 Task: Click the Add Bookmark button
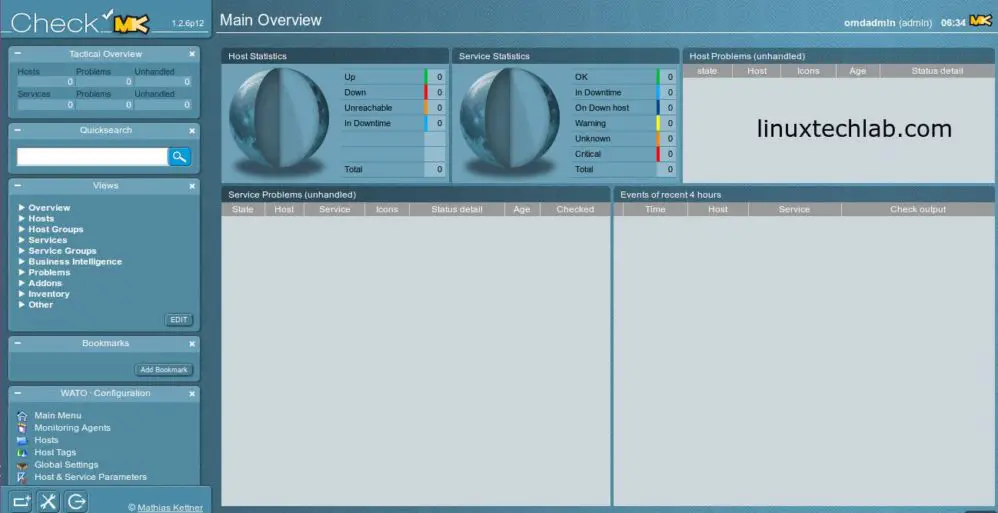click(164, 370)
